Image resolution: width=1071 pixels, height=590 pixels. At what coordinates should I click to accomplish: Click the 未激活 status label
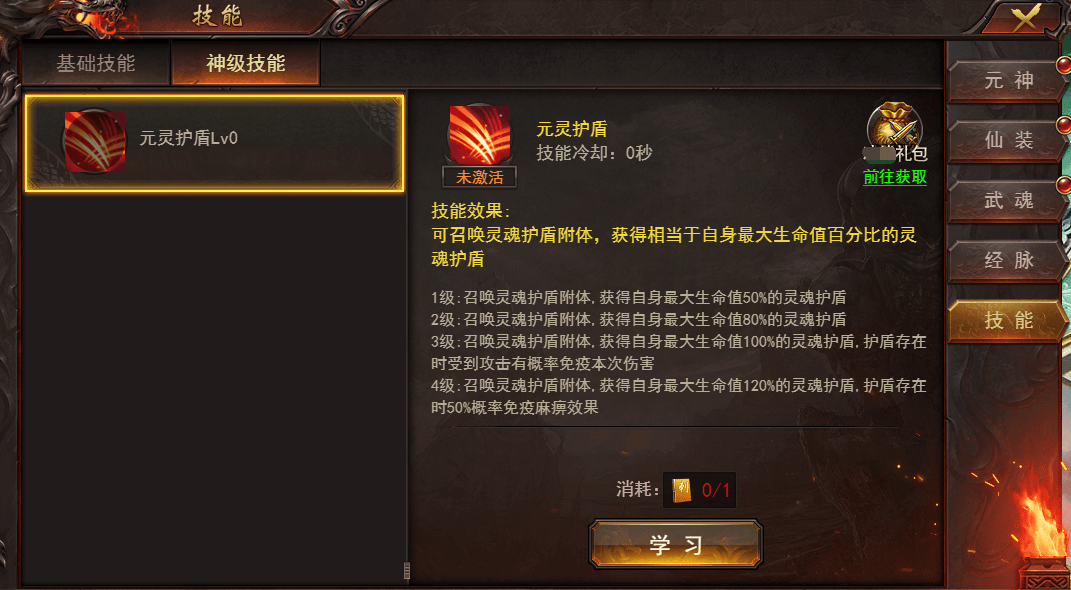(479, 178)
